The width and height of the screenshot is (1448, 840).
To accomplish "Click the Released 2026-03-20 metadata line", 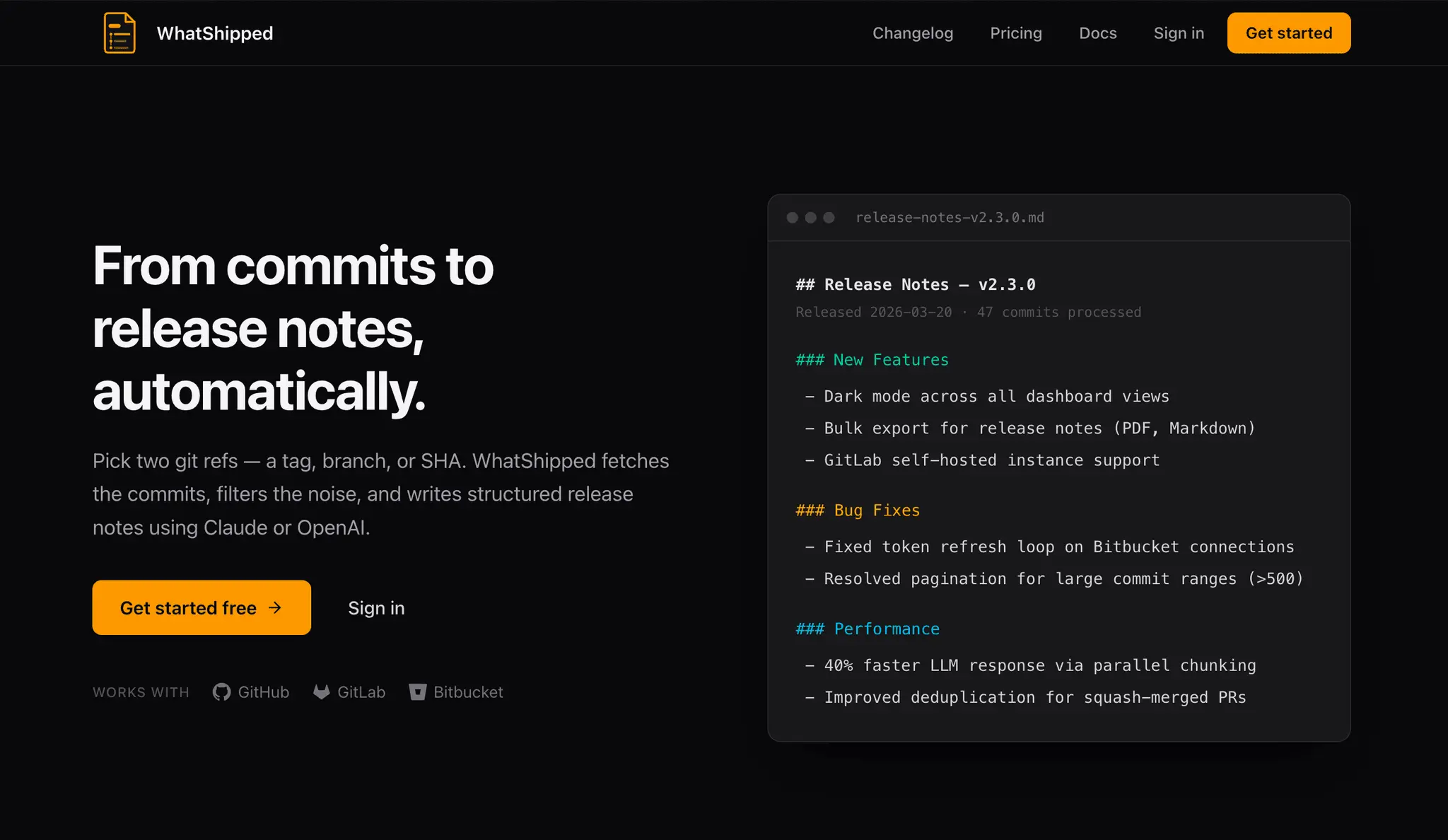I will tap(968, 313).
